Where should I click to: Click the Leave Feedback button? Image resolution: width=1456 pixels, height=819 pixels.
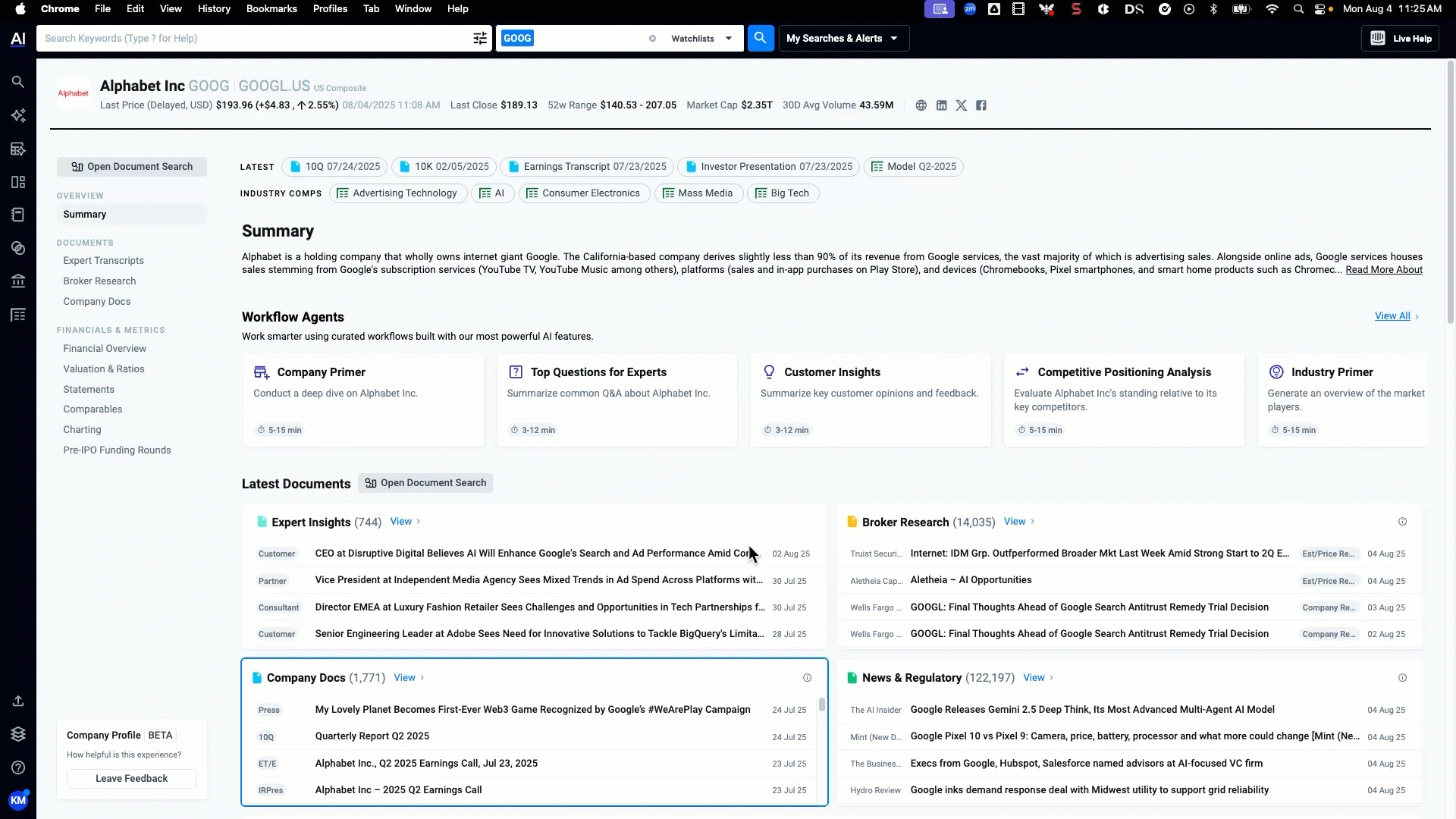coord(131,779)
